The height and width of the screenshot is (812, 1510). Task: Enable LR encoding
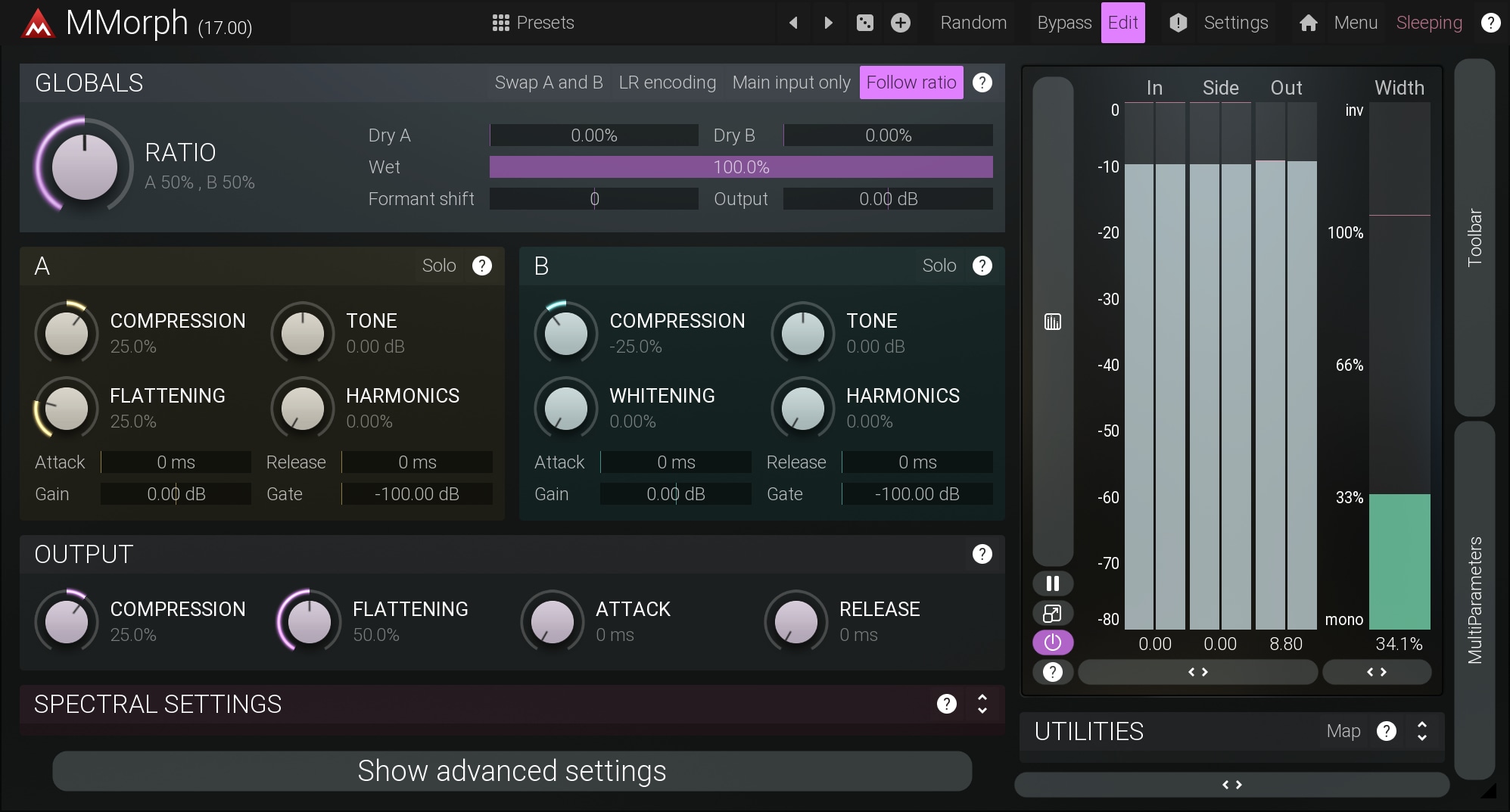(x=667, y=82)
